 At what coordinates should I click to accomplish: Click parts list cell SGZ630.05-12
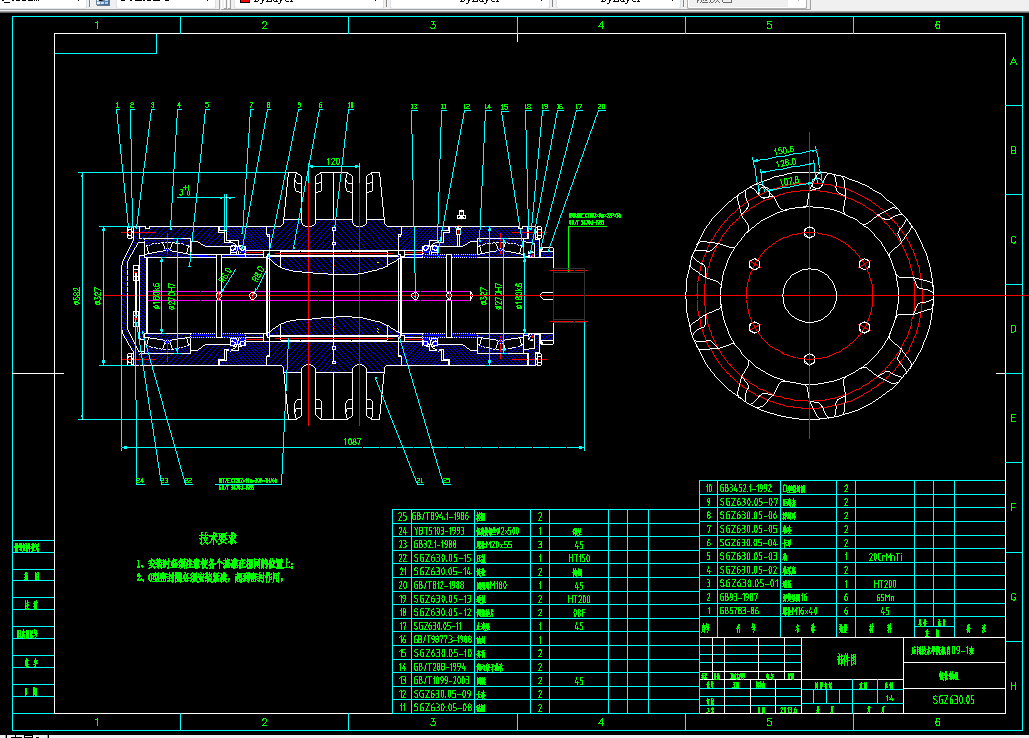[x=442, y=612]
